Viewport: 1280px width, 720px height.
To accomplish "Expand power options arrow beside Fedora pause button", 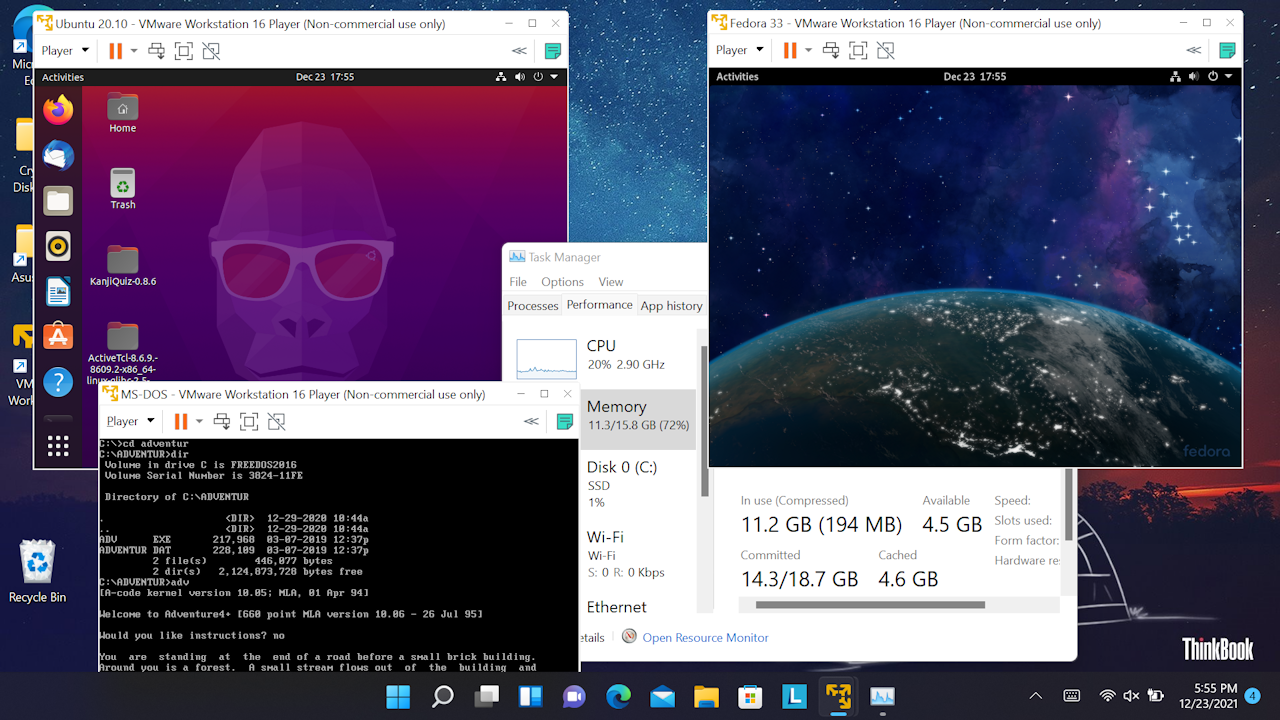I will click(808, 50).
